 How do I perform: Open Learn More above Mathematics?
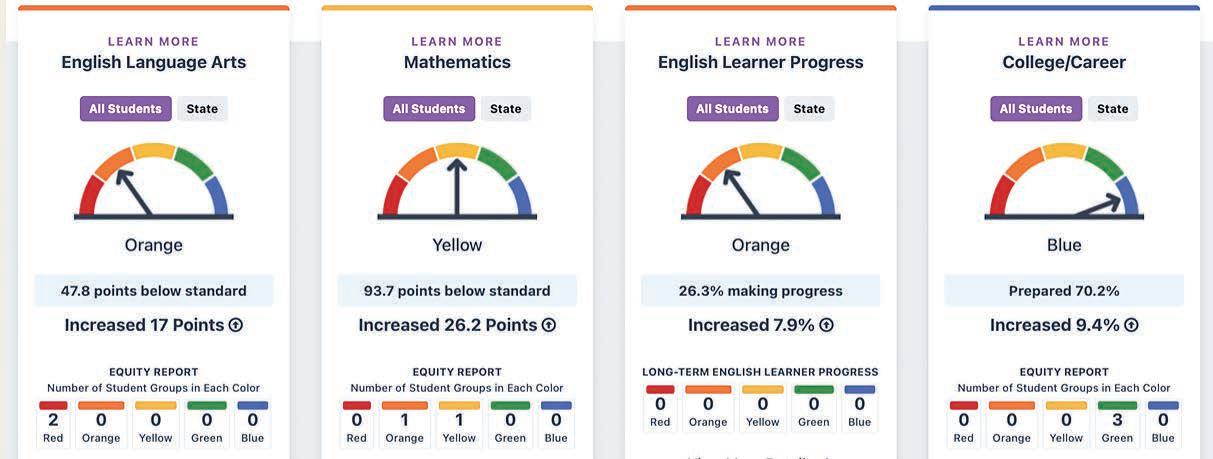(x=457, y=42)
